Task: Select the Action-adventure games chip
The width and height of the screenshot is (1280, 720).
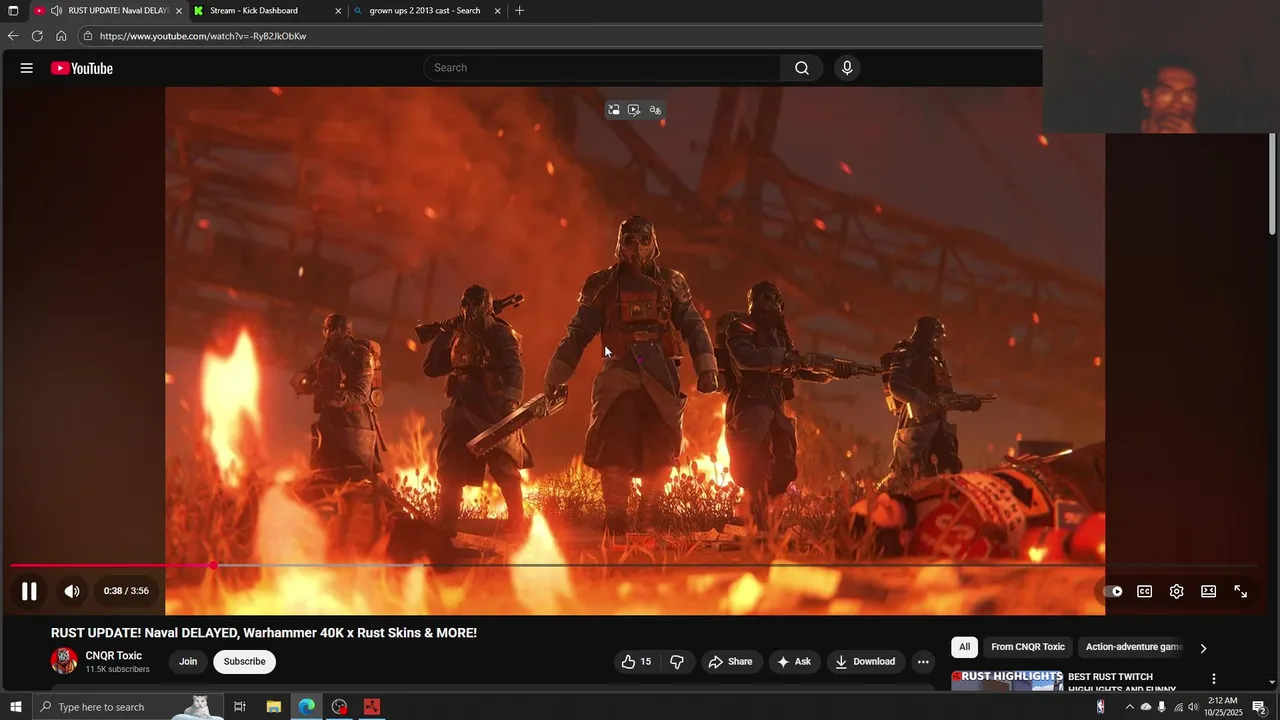Action: pyautogui.click(x=1134, y=647)
